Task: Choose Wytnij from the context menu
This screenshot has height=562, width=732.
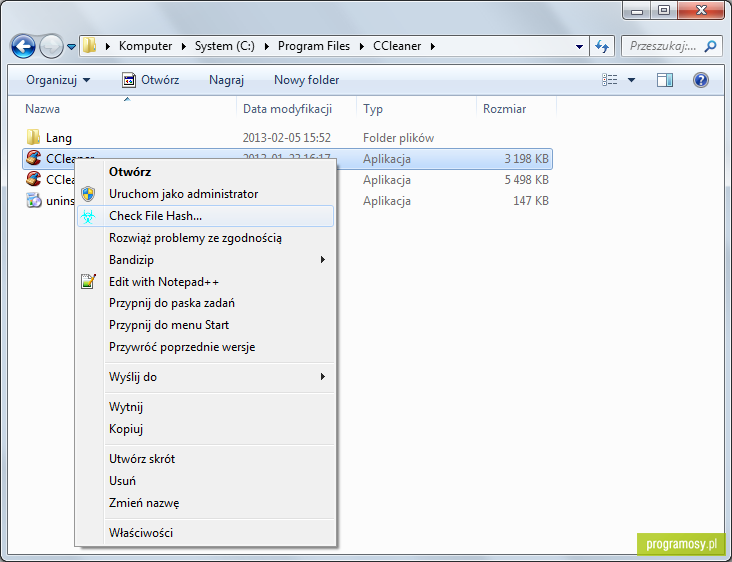Action: tap(205, 407)
